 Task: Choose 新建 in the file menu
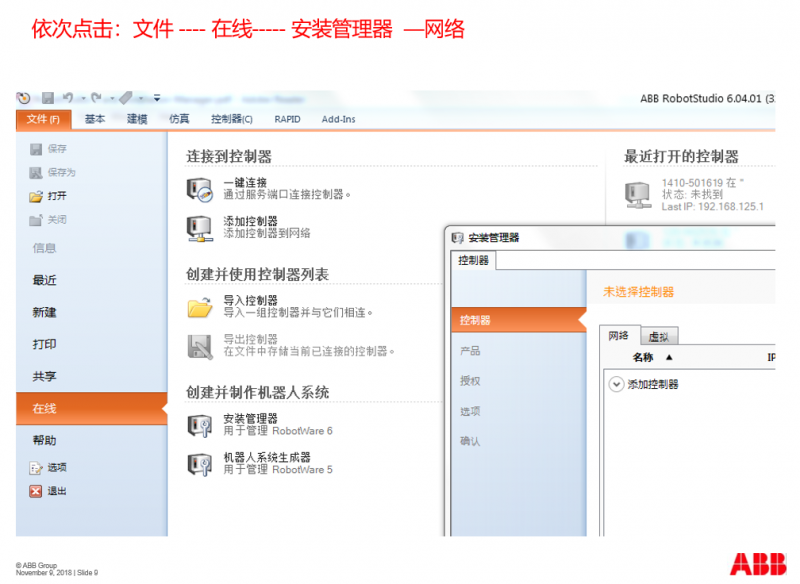44,312
